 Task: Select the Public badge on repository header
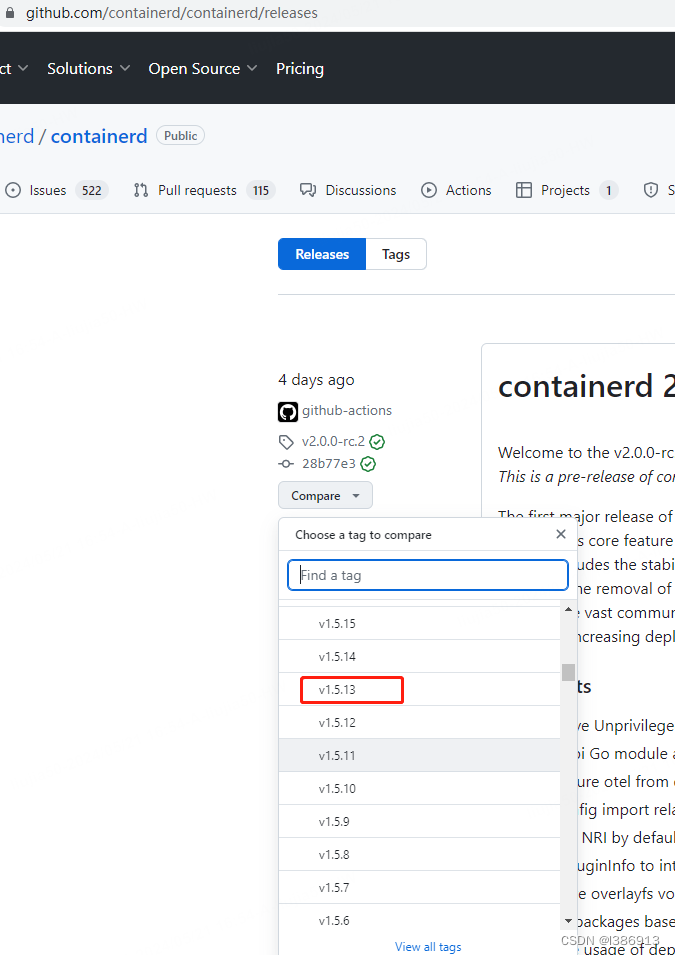click(179, 135)
